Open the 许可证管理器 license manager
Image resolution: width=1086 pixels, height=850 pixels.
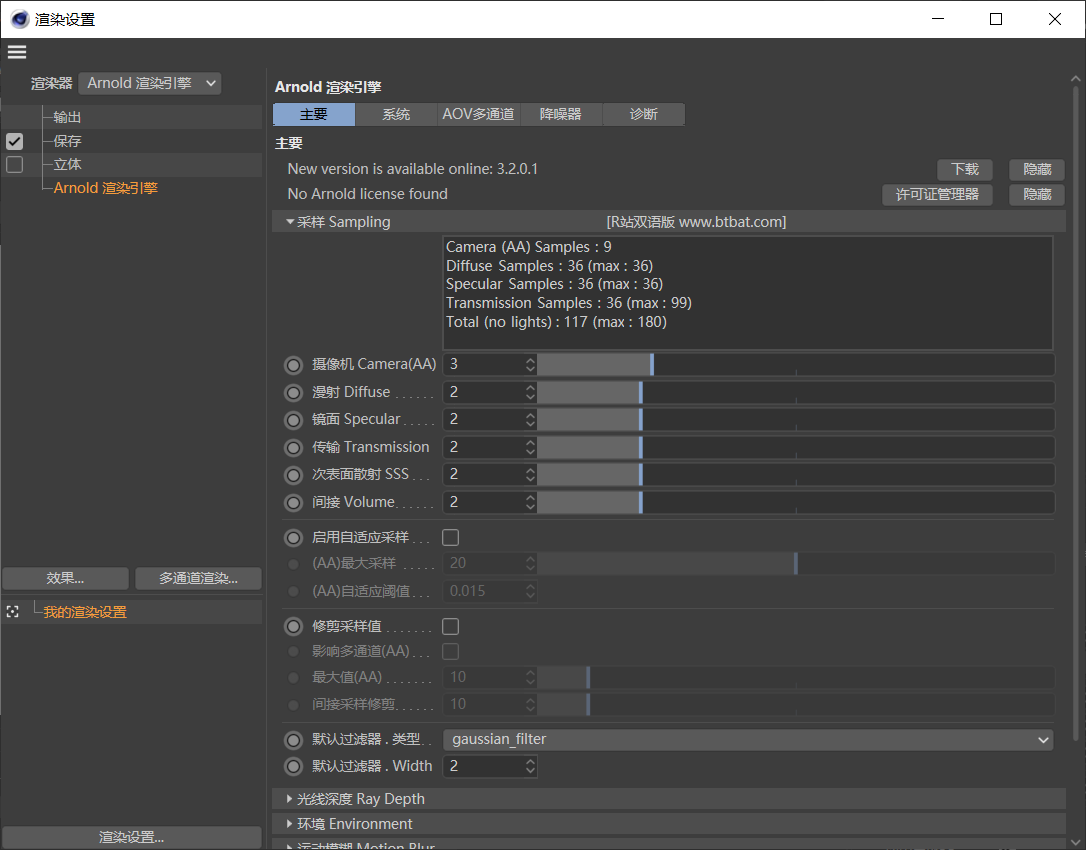[x=937, y=195]
